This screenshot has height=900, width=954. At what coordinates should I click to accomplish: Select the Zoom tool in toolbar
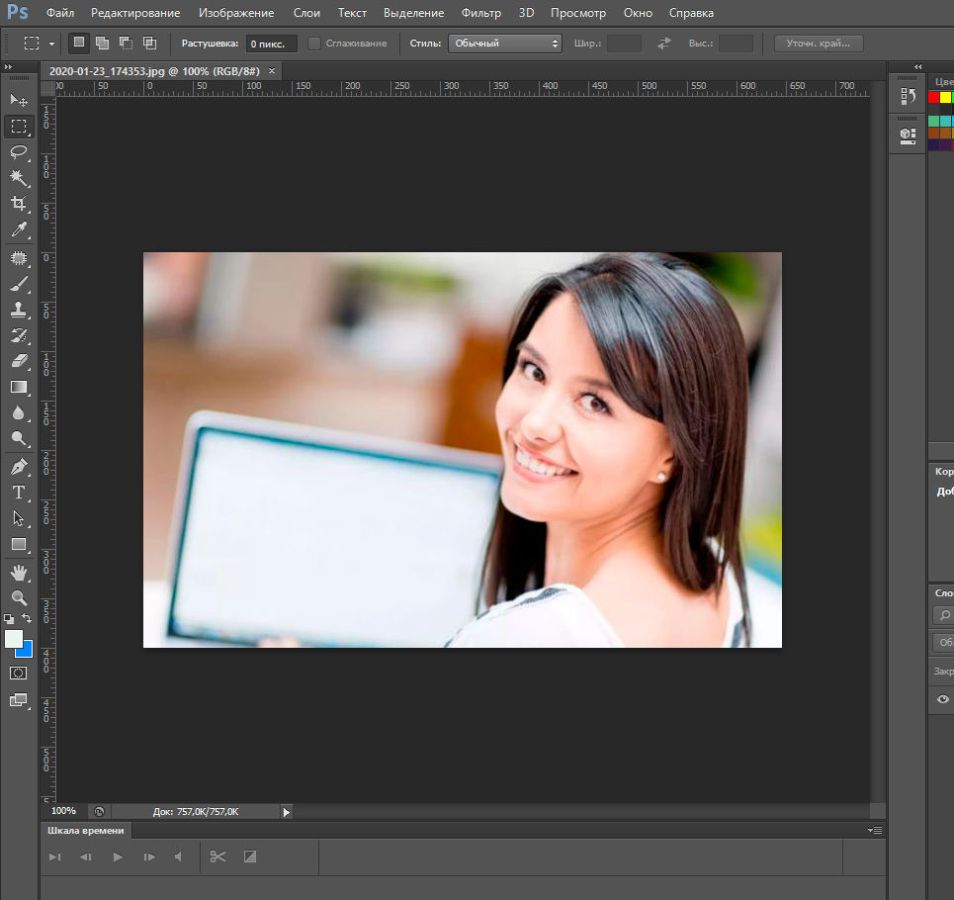18,598
